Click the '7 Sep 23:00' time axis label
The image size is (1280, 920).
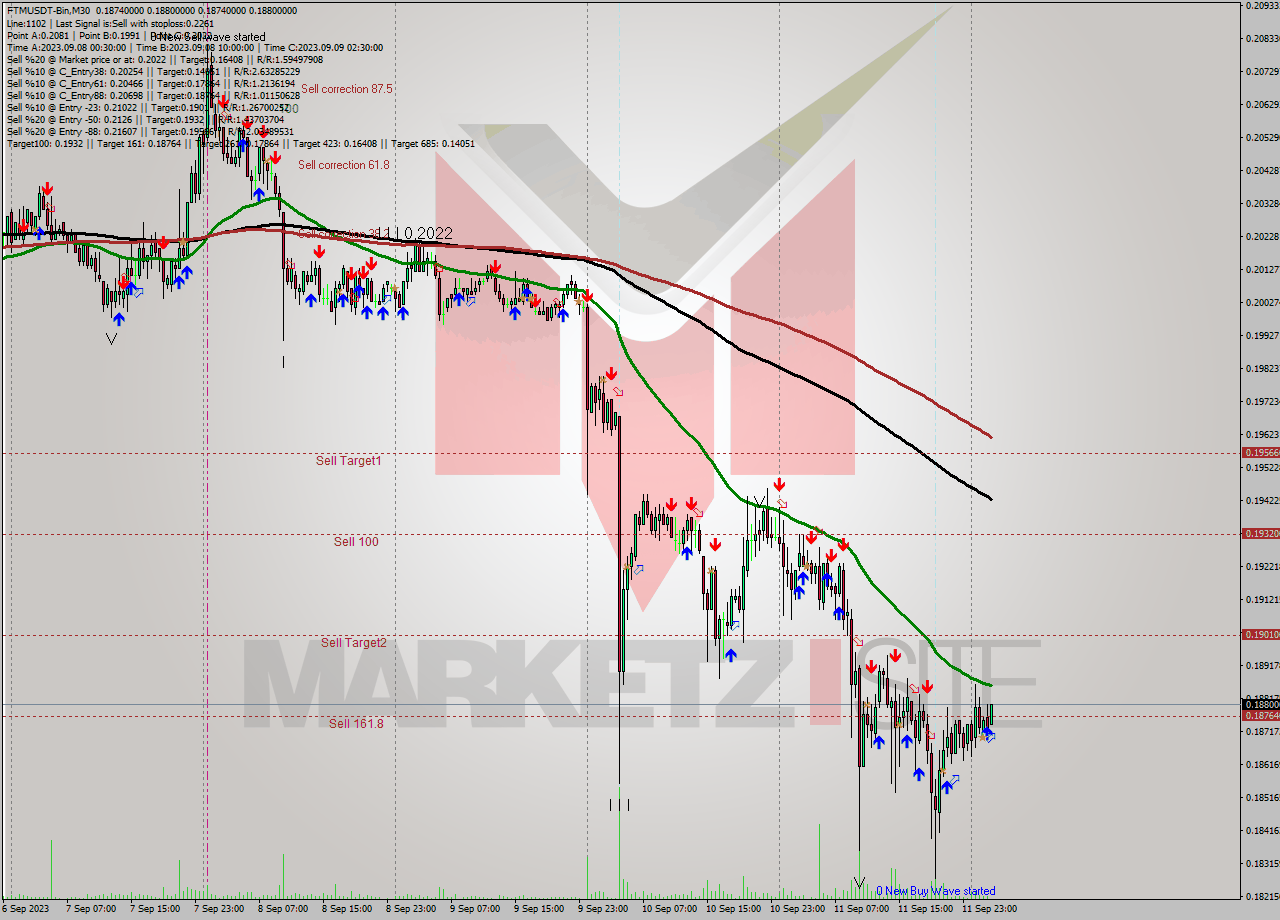pyautogui.click(x=219, y=909)
